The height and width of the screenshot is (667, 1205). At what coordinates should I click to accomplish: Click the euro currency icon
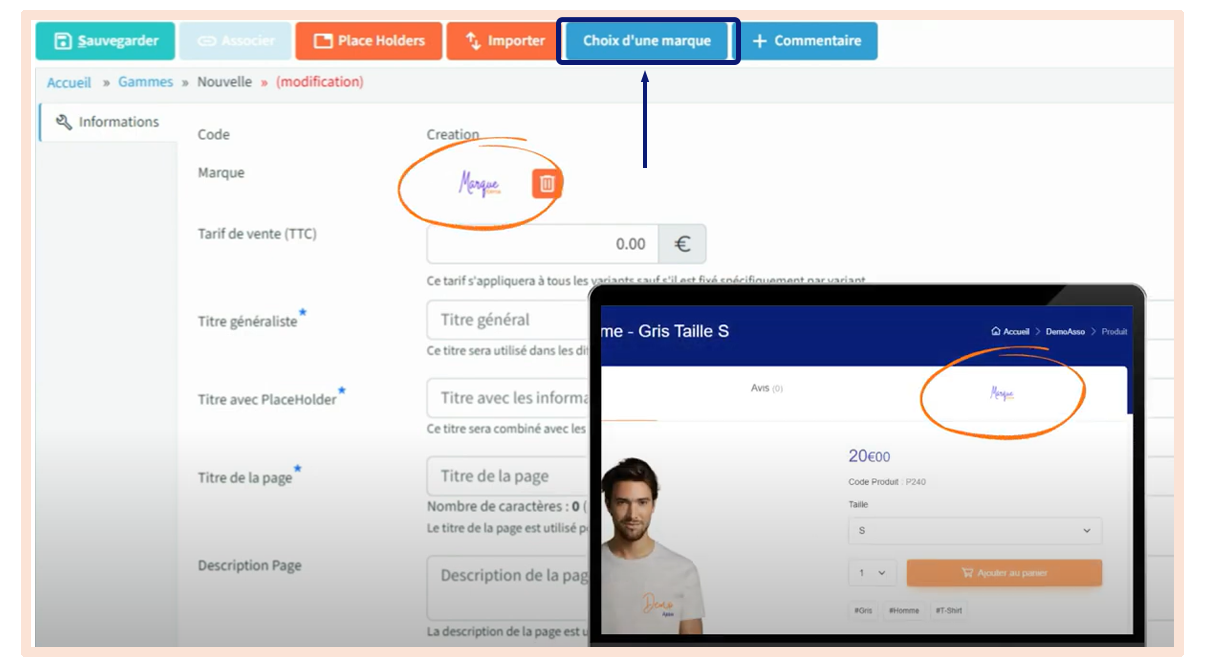click(683, 244)
